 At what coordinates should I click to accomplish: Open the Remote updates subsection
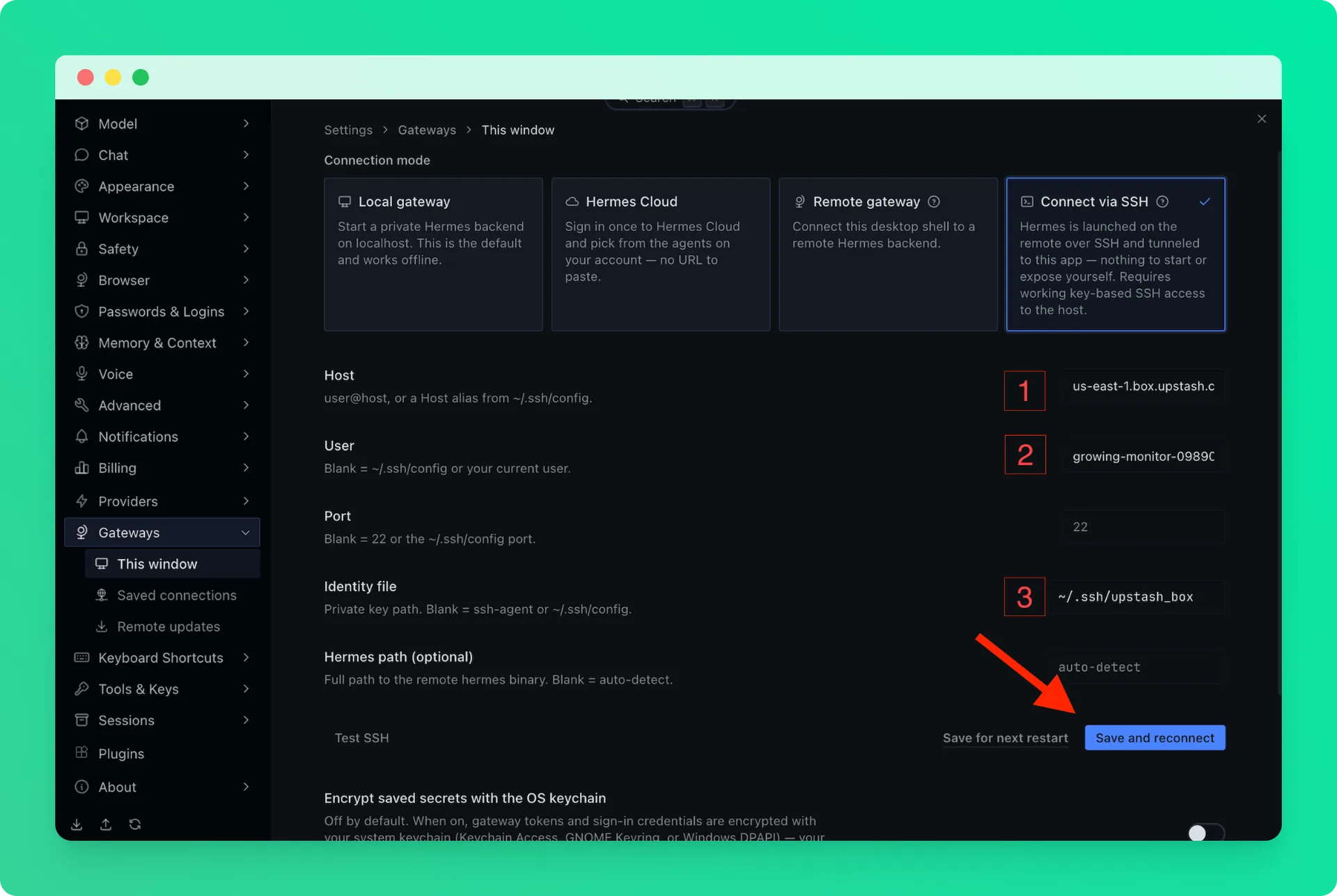(x=172, y=627)
